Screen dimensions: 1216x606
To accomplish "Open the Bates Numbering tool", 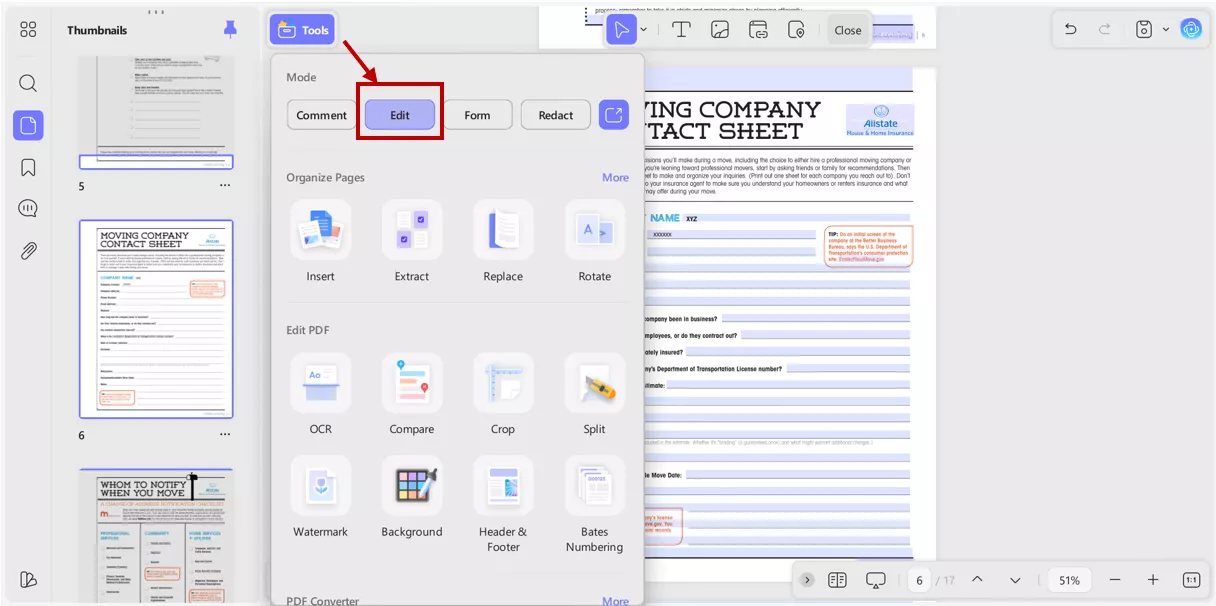I will click(594, 504).
